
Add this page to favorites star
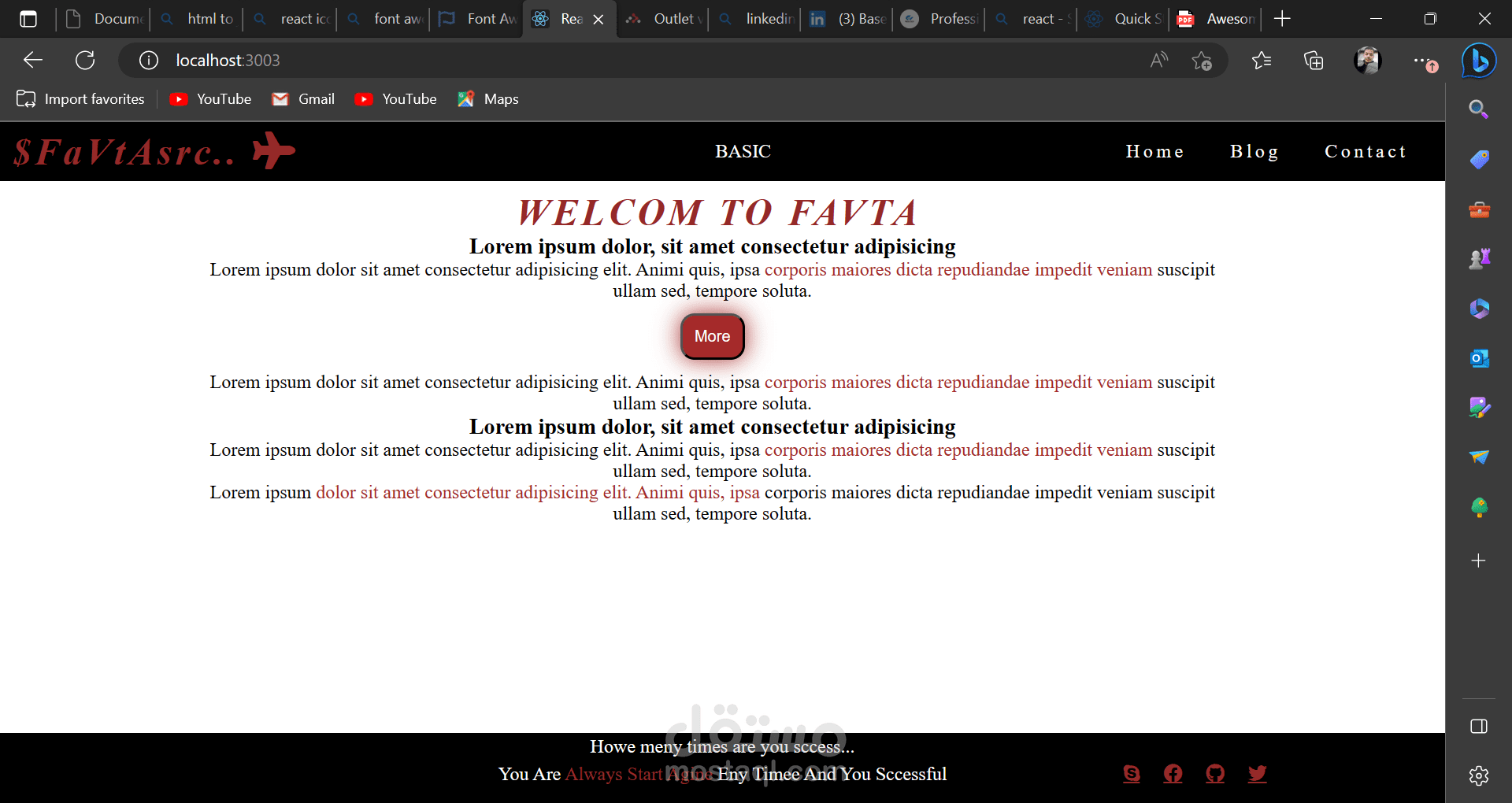[1202, 61]
